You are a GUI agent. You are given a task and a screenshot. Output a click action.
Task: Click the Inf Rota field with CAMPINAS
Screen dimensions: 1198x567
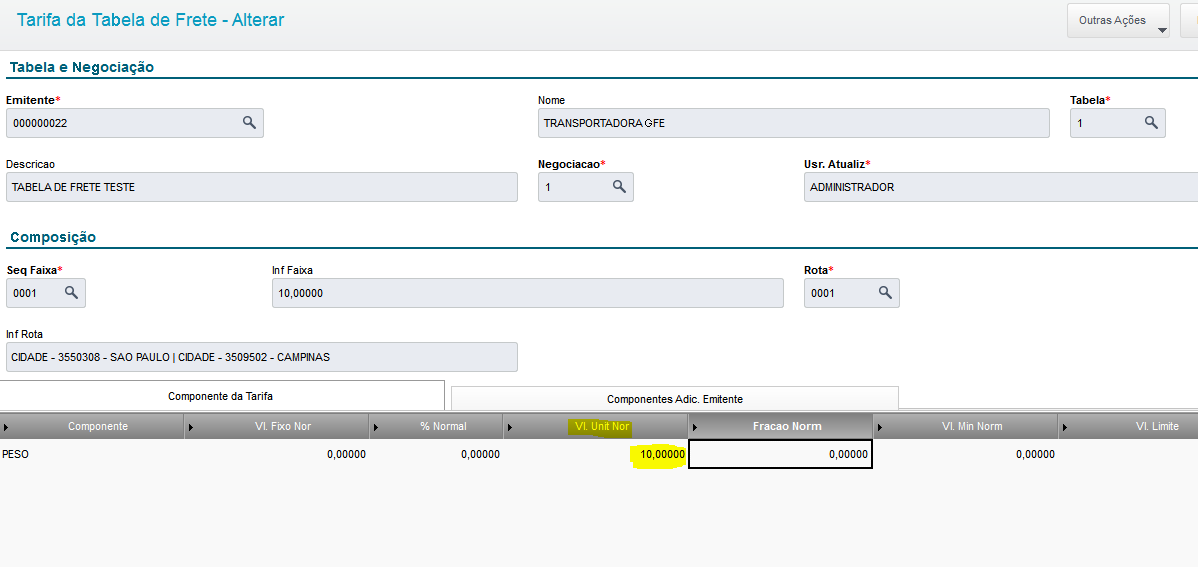tap(261, 357)
